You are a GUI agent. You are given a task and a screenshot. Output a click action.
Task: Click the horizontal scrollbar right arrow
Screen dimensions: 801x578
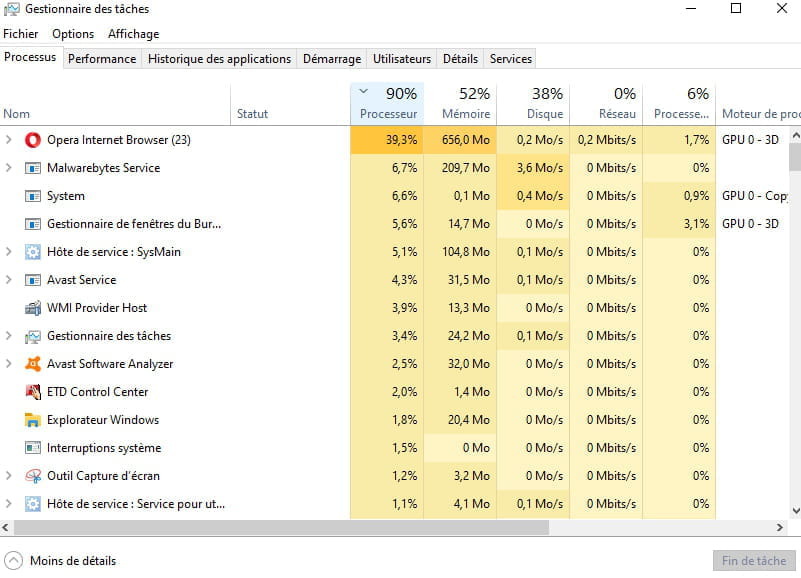780,527
